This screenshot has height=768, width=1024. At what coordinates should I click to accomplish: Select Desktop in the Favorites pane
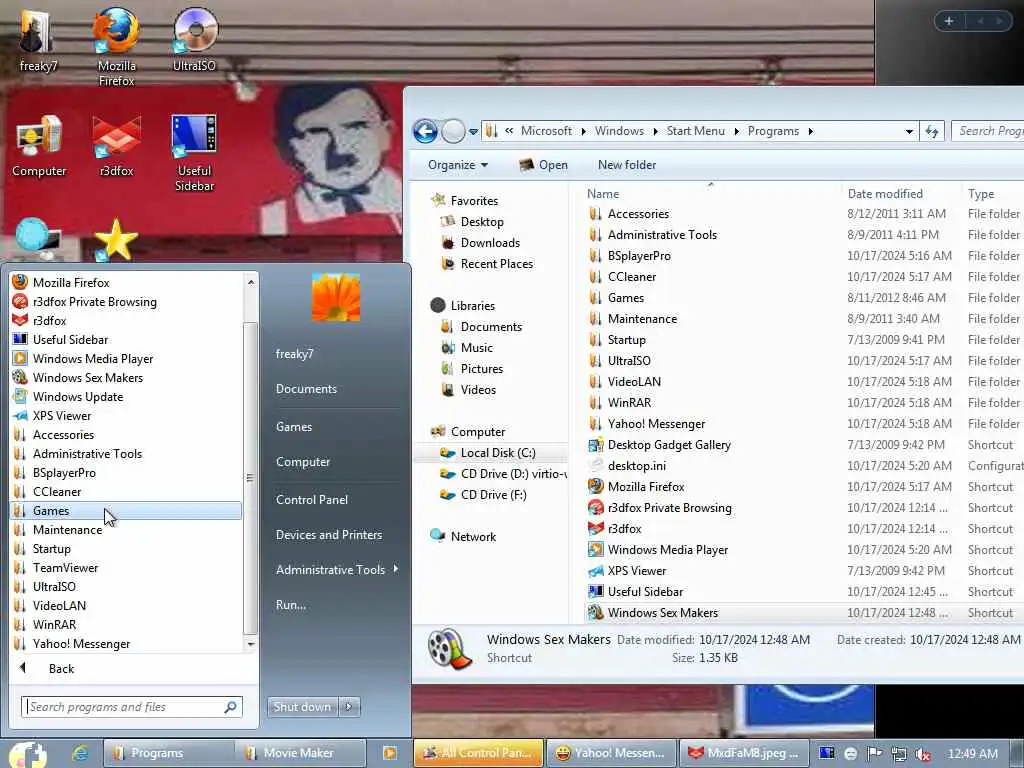pyautogui.click(x=482, y=222)
